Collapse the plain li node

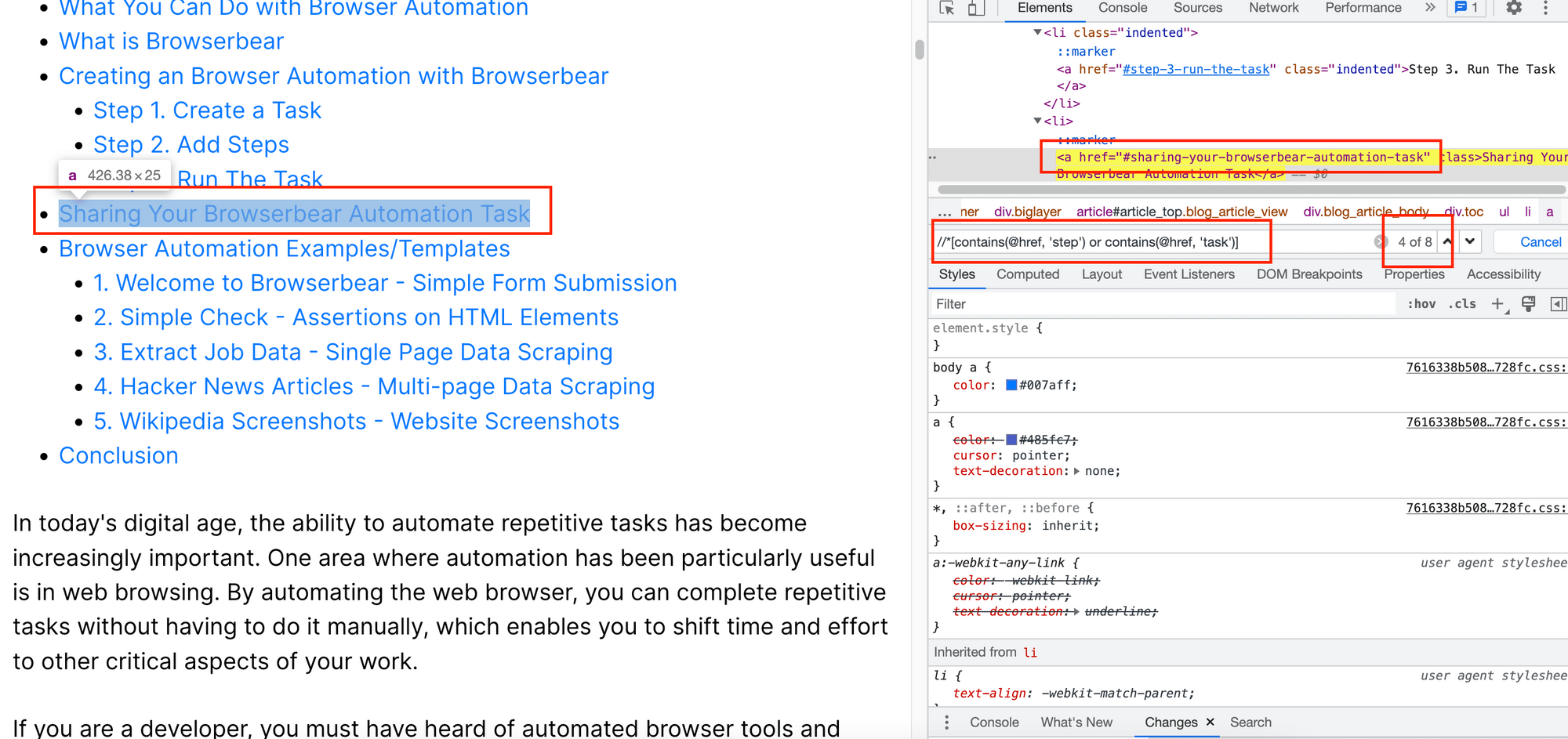pyautogui.click(x=1037, y=121)
